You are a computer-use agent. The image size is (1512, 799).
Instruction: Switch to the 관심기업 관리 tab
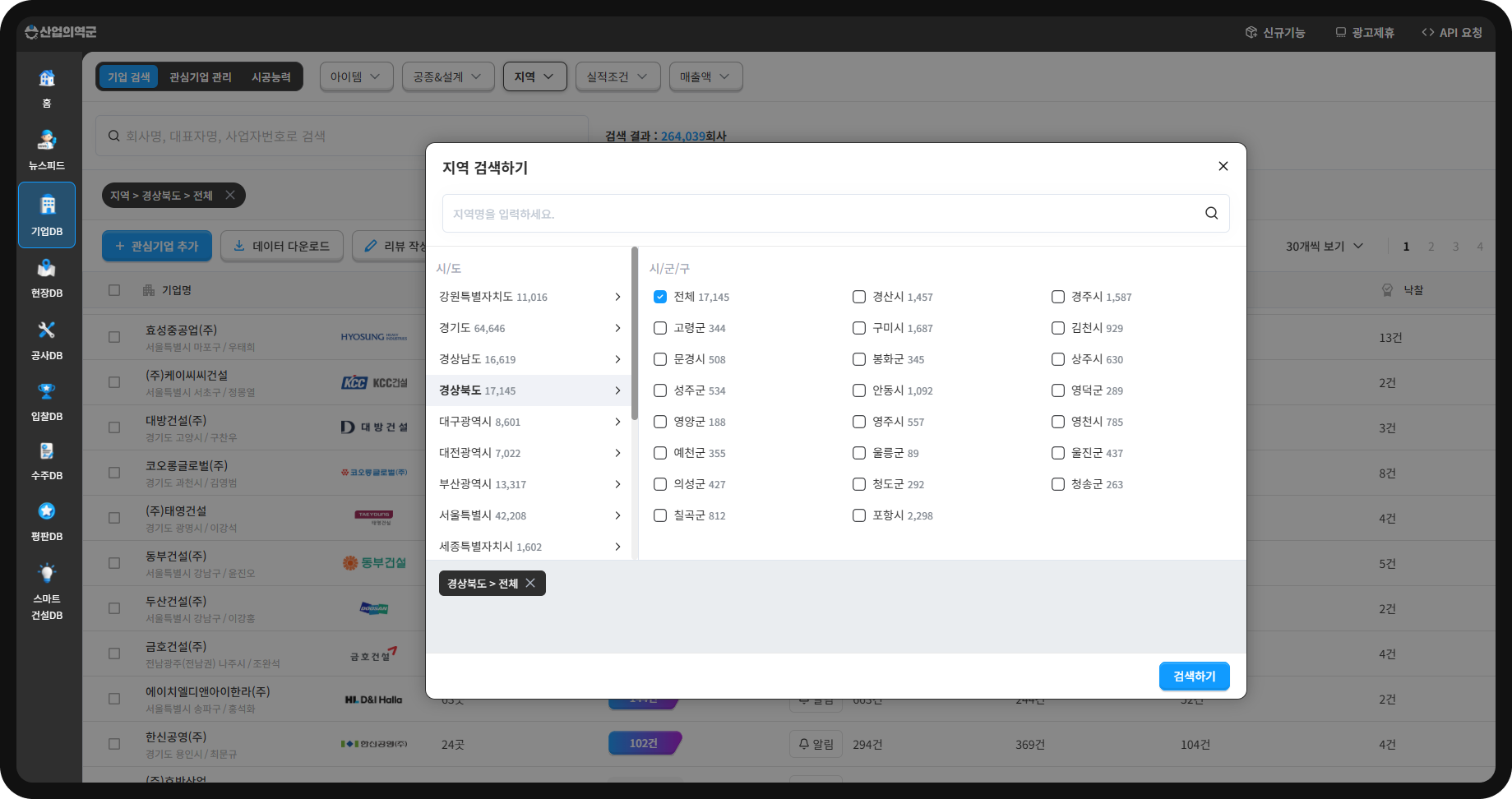201,76
